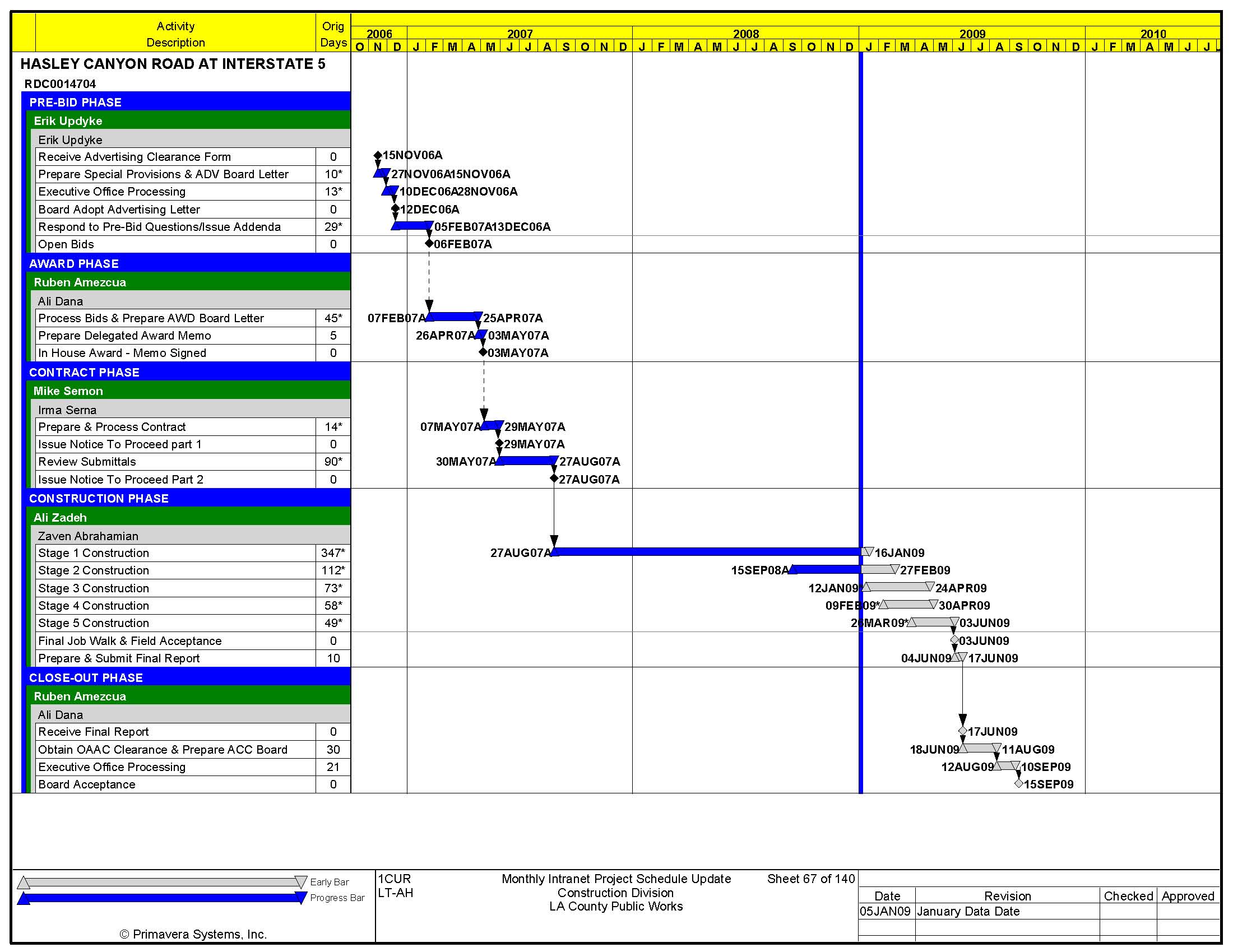Select the Stage 1 Construction progress bar
1233x952 pixels.
click(x=706, y=552)
